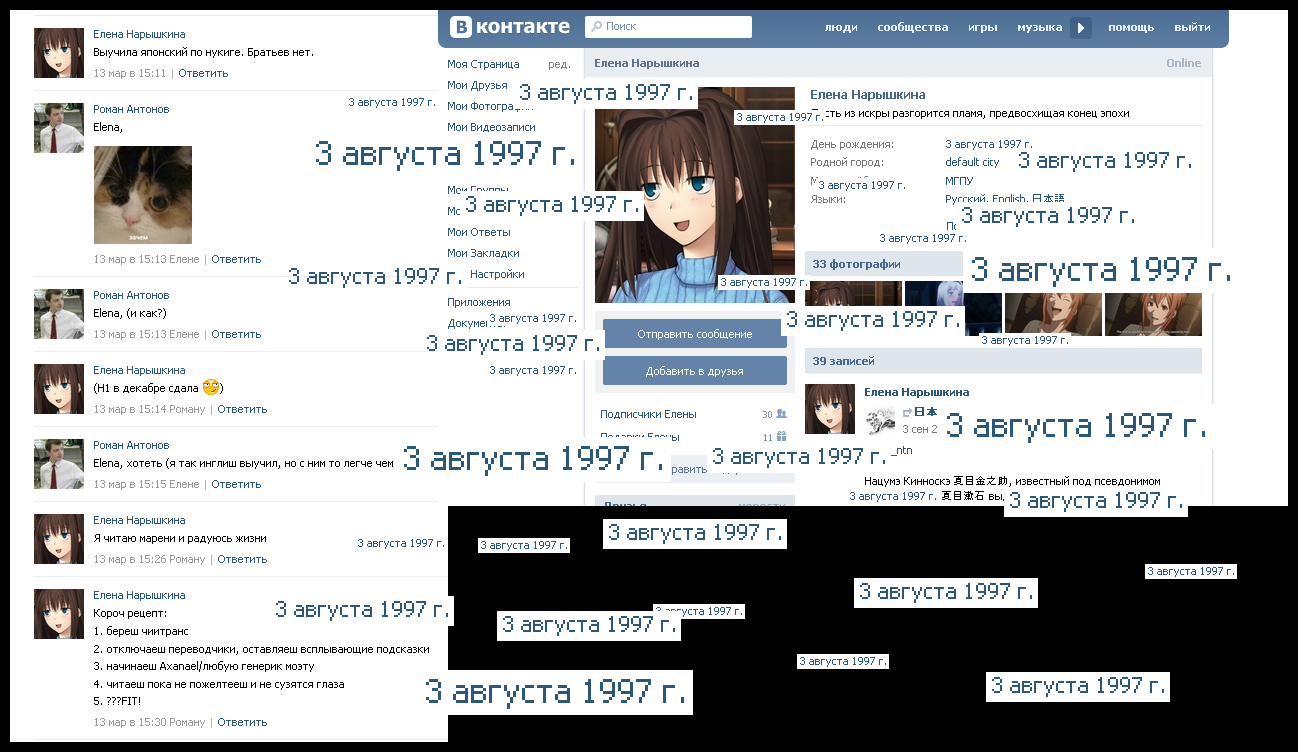Open the wall post author name Елена Нарышкина
The image size is (1298, 752).
[x=916, y=392]
